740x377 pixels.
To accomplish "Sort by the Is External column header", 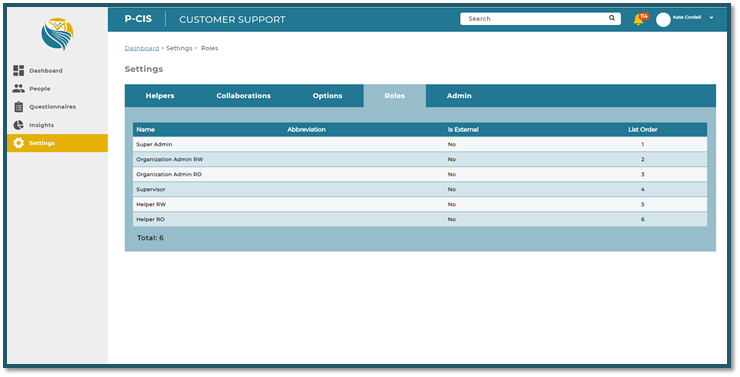I will (x=463, y=129).
